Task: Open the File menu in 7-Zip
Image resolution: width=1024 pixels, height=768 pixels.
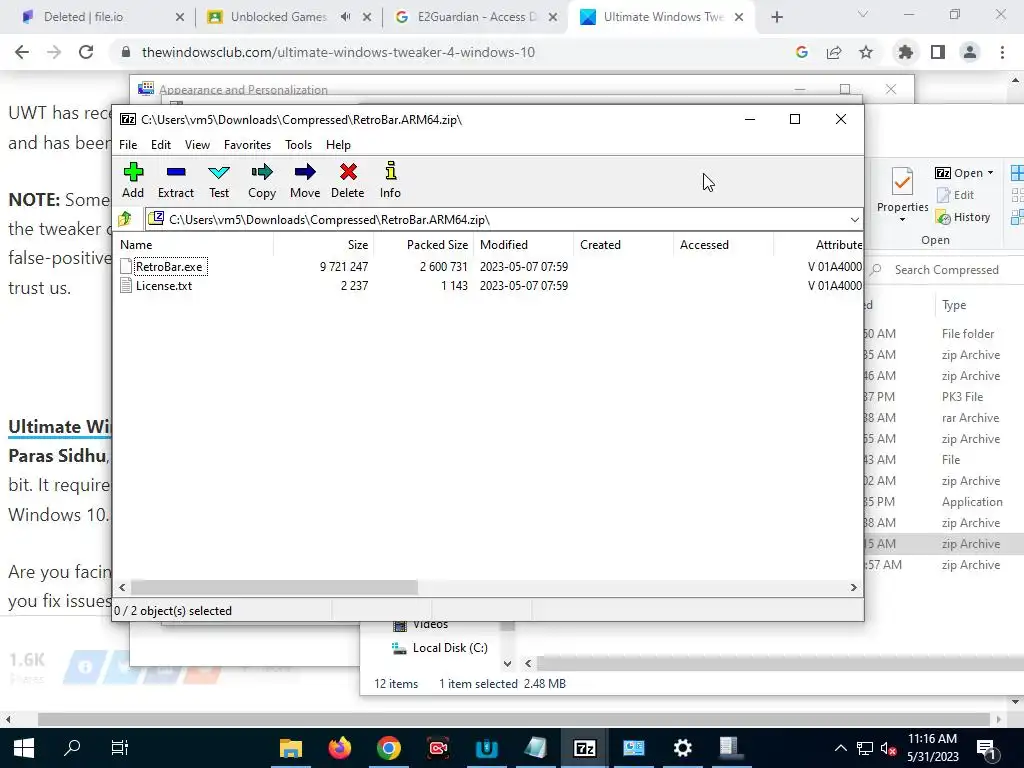Action: (x=128, y=145)
